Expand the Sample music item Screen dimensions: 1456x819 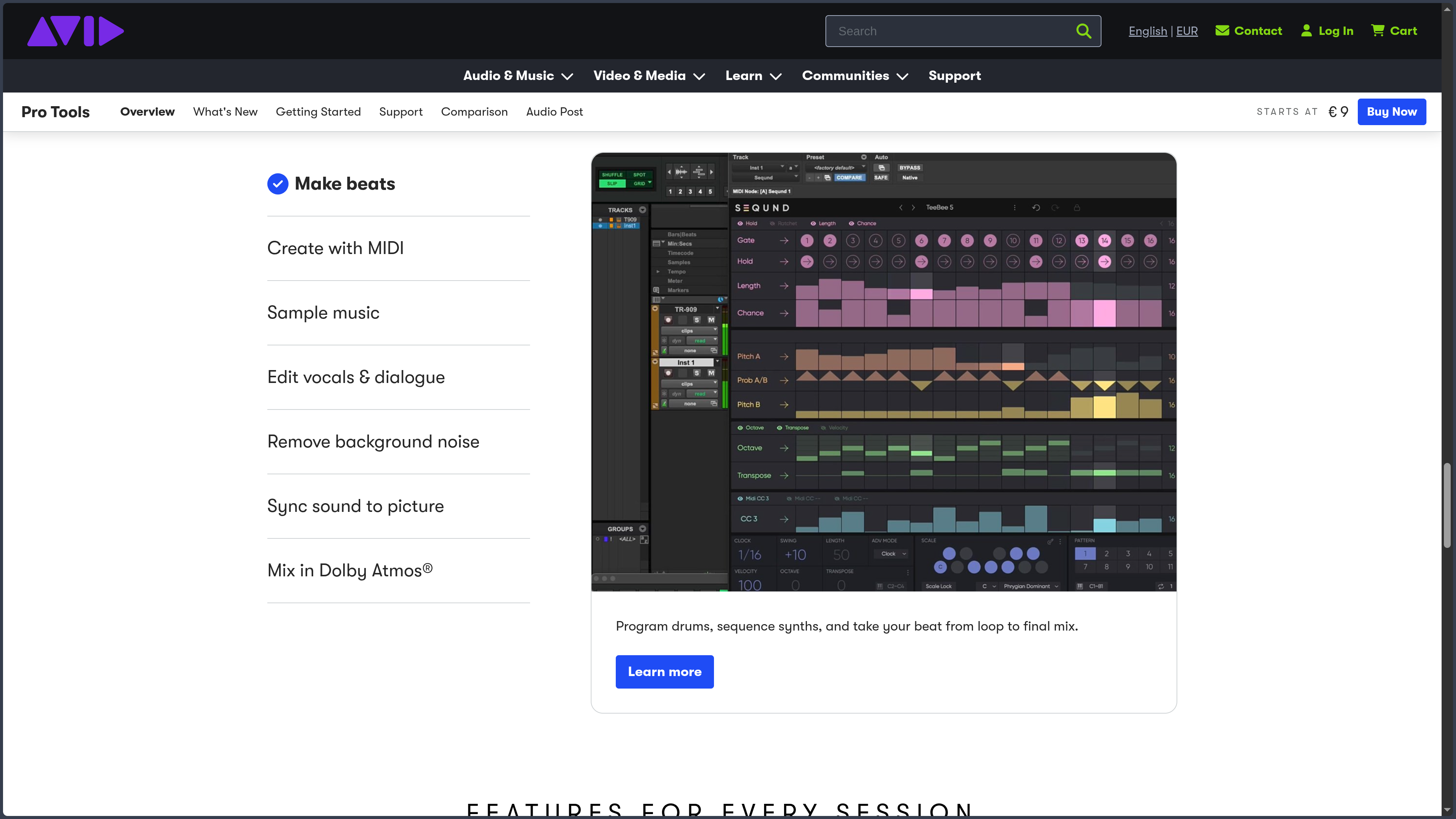click(x=399, y=312)
